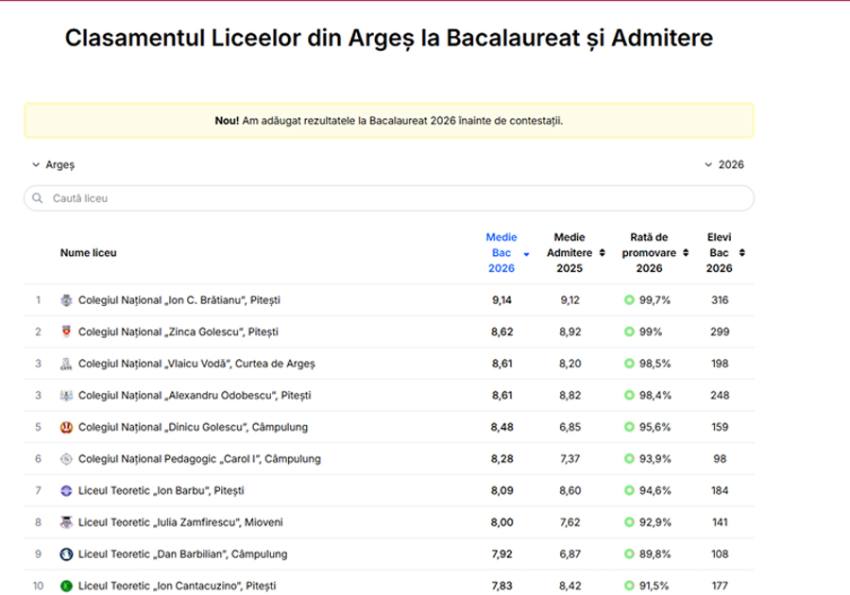Screen dimensions: 850x595
Task: Open the 2026 year dropdown
Action: coord(724,165)
